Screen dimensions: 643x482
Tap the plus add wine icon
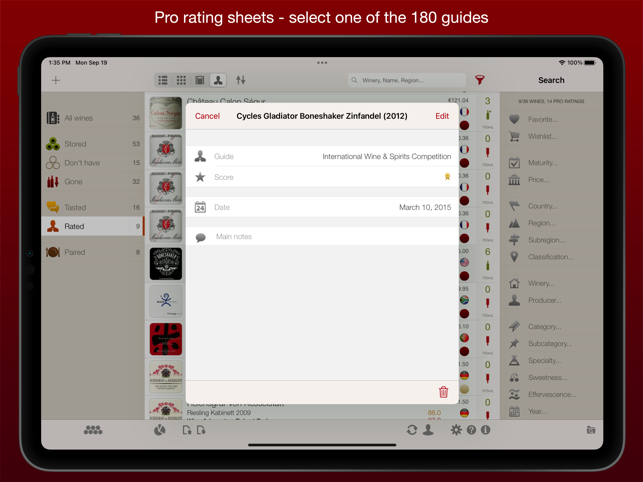click(x=56, y=80)
